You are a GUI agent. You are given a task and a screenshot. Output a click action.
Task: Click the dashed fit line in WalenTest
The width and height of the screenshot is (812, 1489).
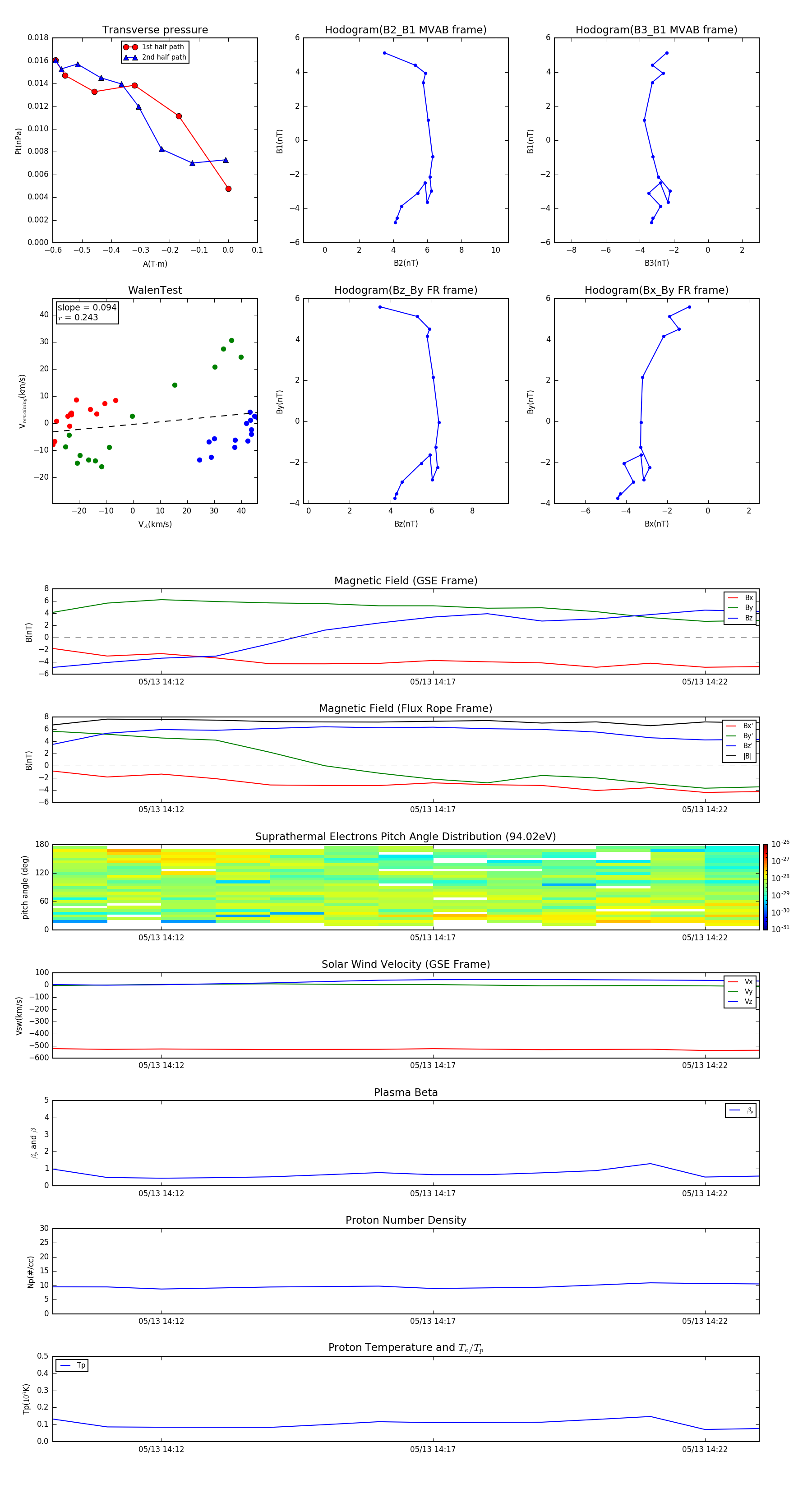[x=155, y=422]
